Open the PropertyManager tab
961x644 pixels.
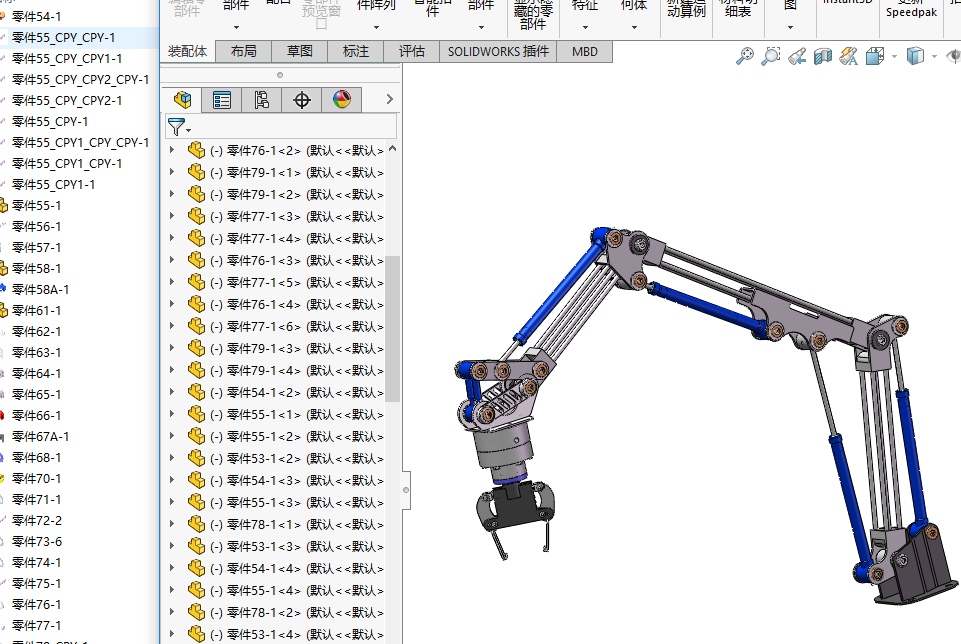[x=222, y=99]
